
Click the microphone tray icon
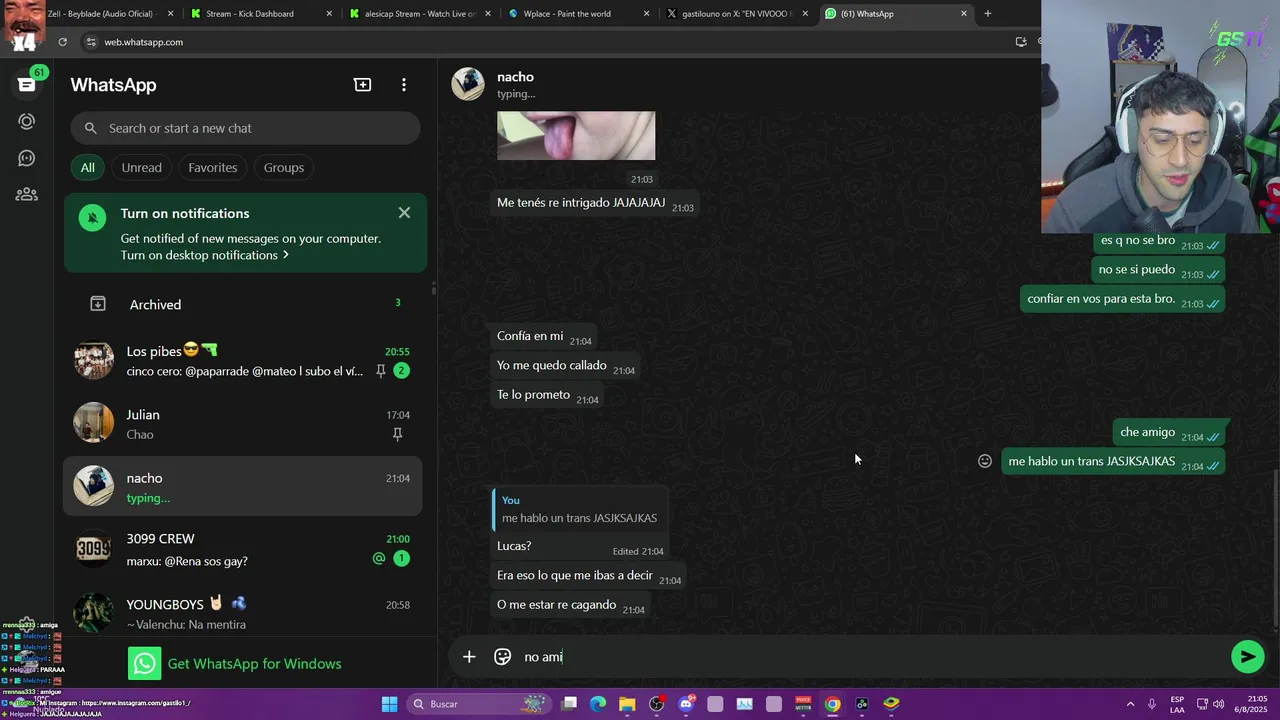(1152, 704)
